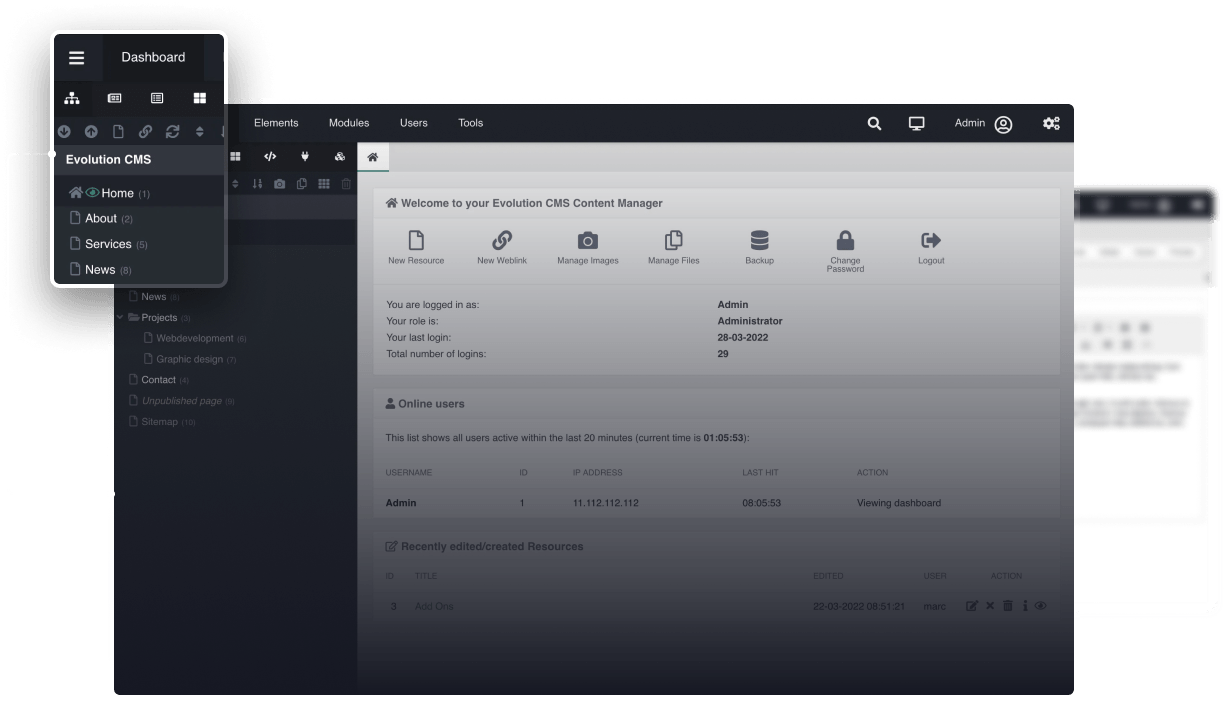This screenshot has width=1226, height=701.
Task: Open the Modules menu
Action: (x=349, y=123)
